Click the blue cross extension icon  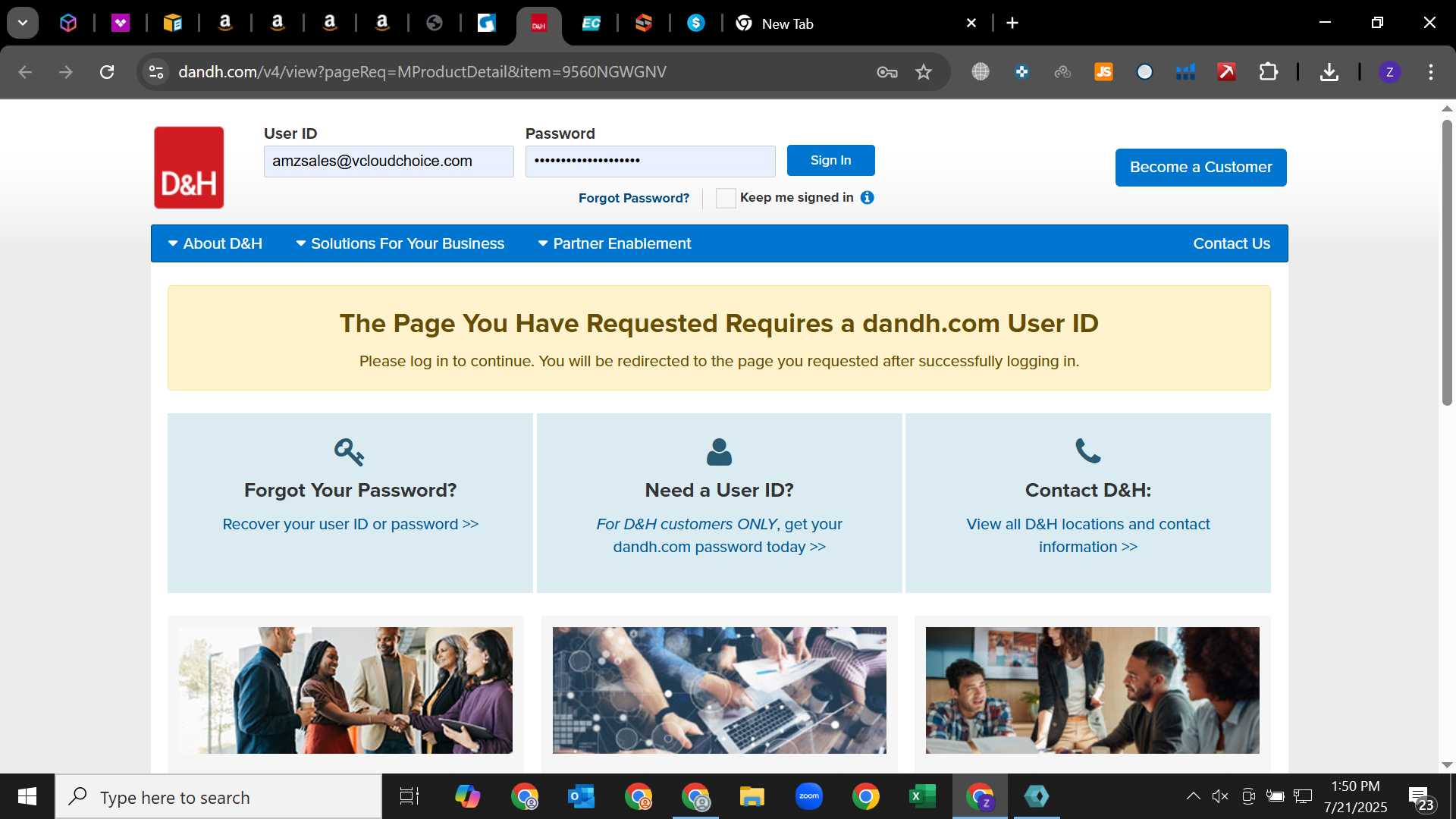[1021, 72]
